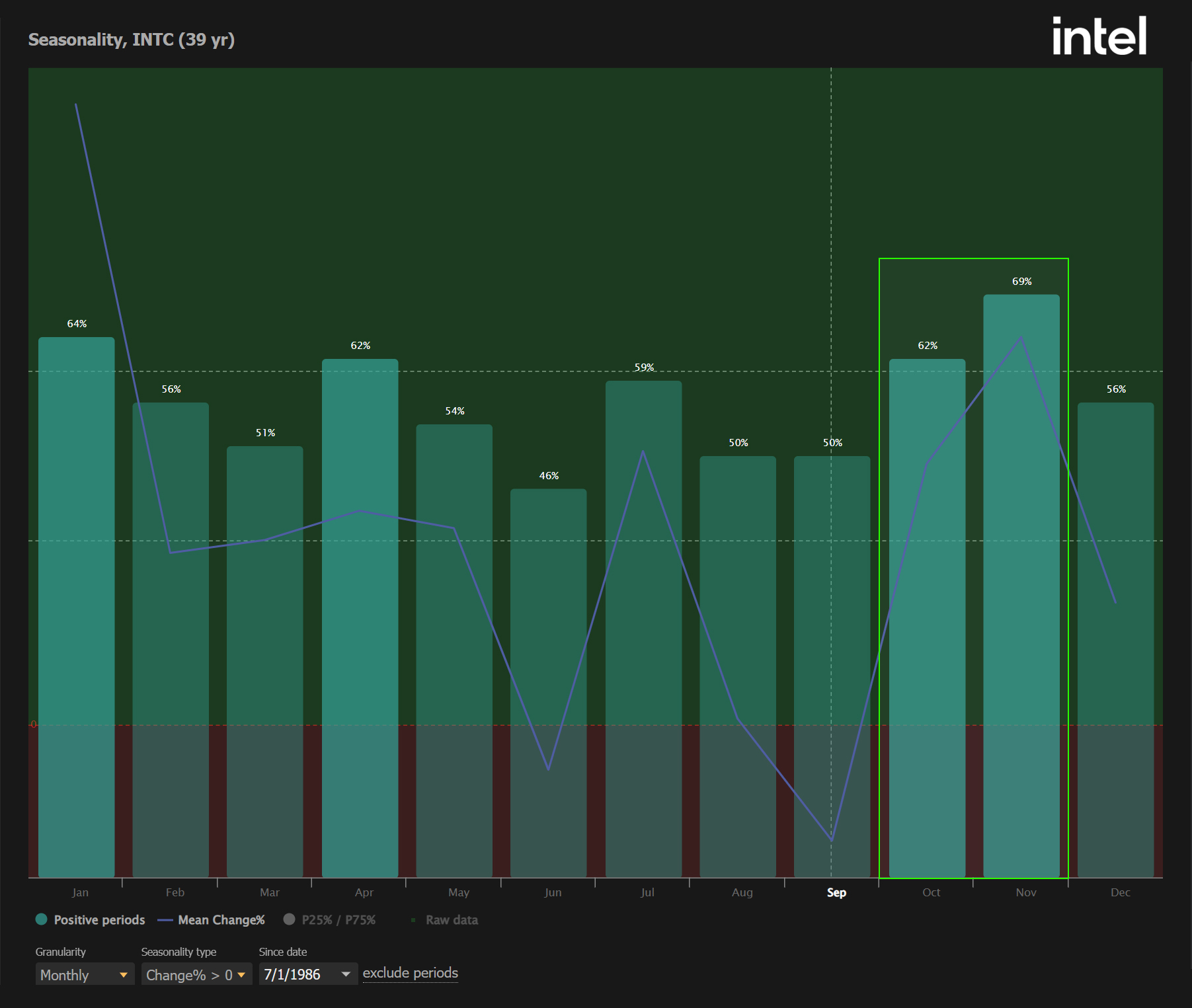1192x1008 pixels.
Task: Select the September bar
Action: pyautogui.click(x=832, y=667)
